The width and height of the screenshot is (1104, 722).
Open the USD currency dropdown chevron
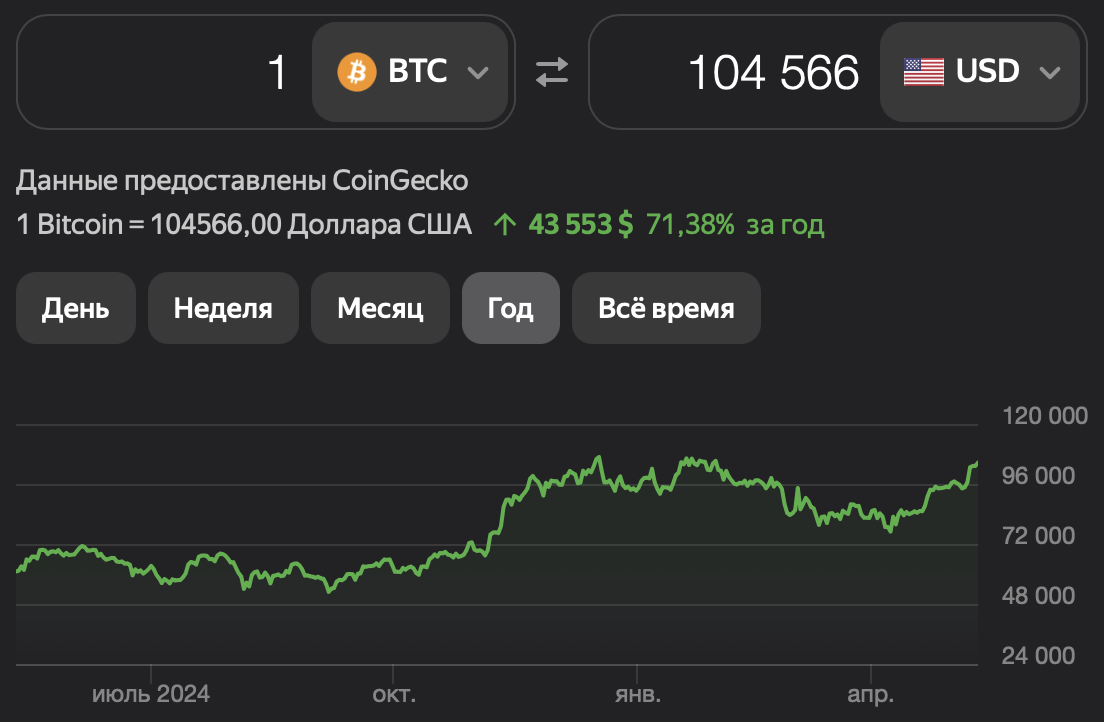click(x=1049, y=72)
